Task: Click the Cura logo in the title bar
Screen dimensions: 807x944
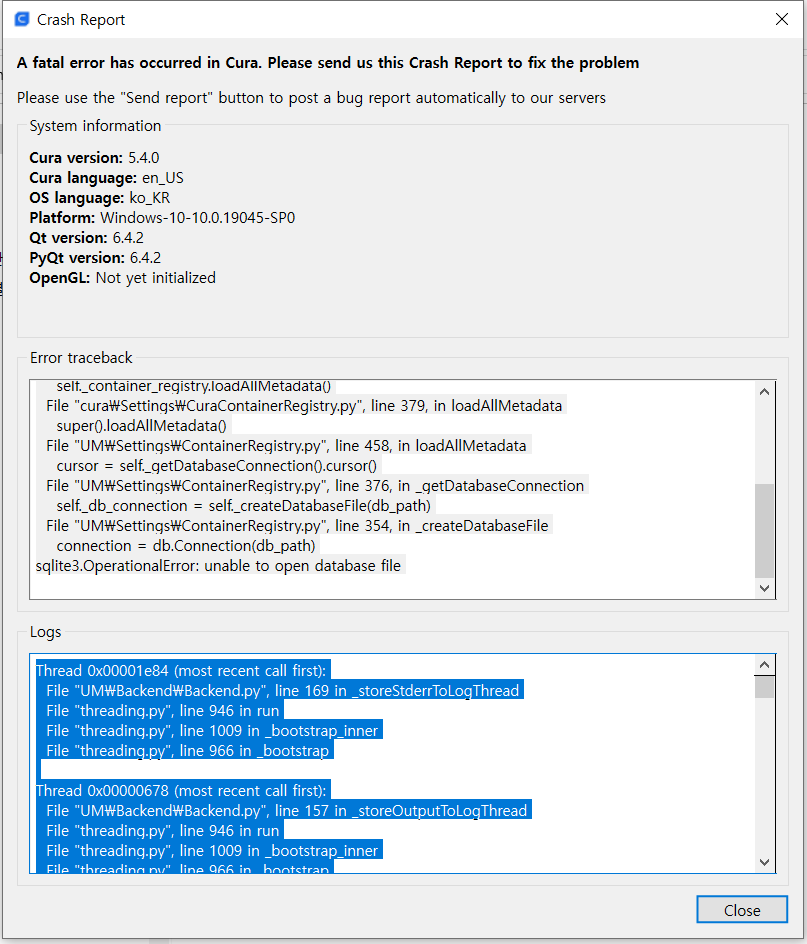Action: tap(21, 19)
